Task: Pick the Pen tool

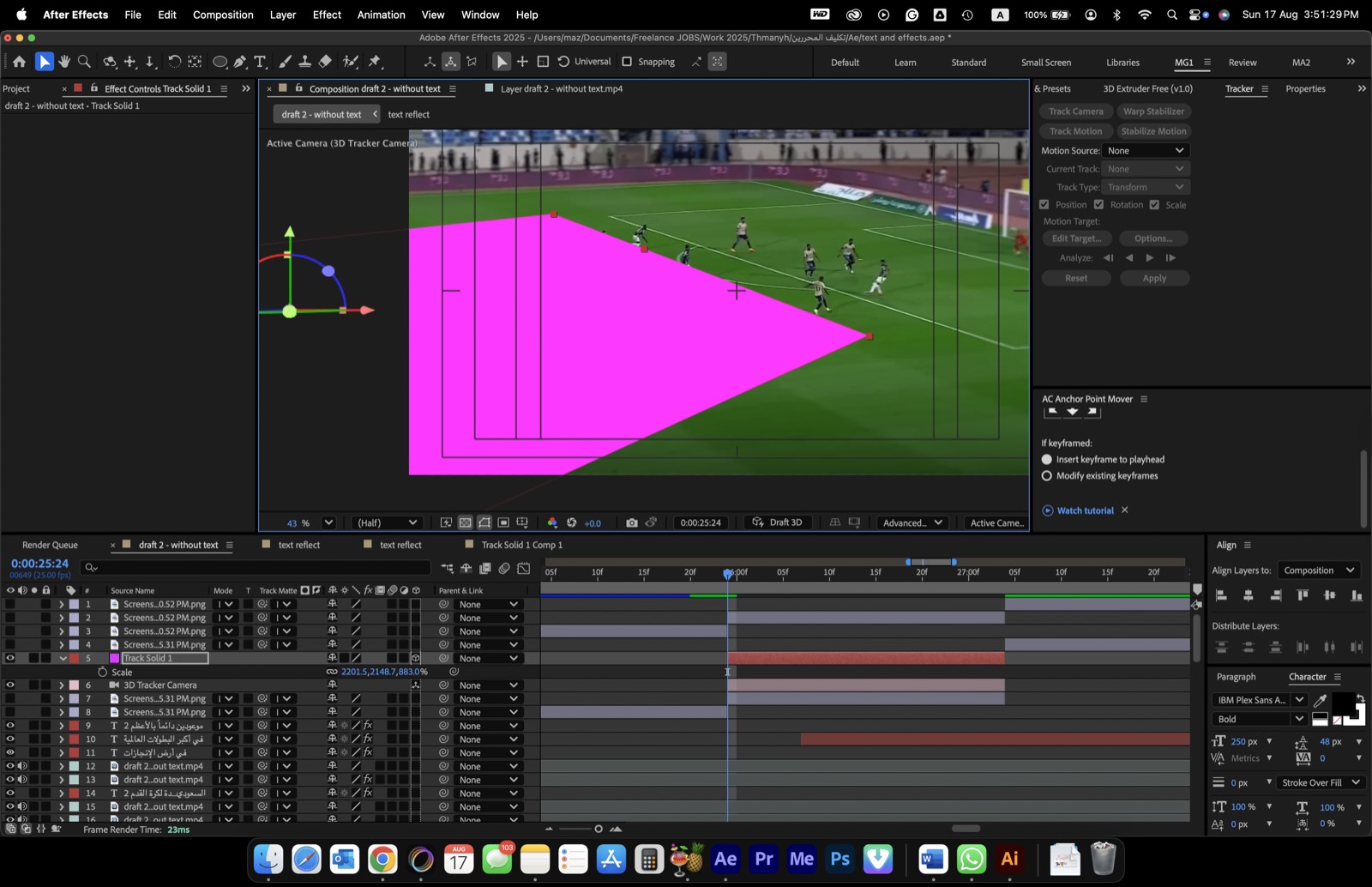Action: (x=240, y=62)
